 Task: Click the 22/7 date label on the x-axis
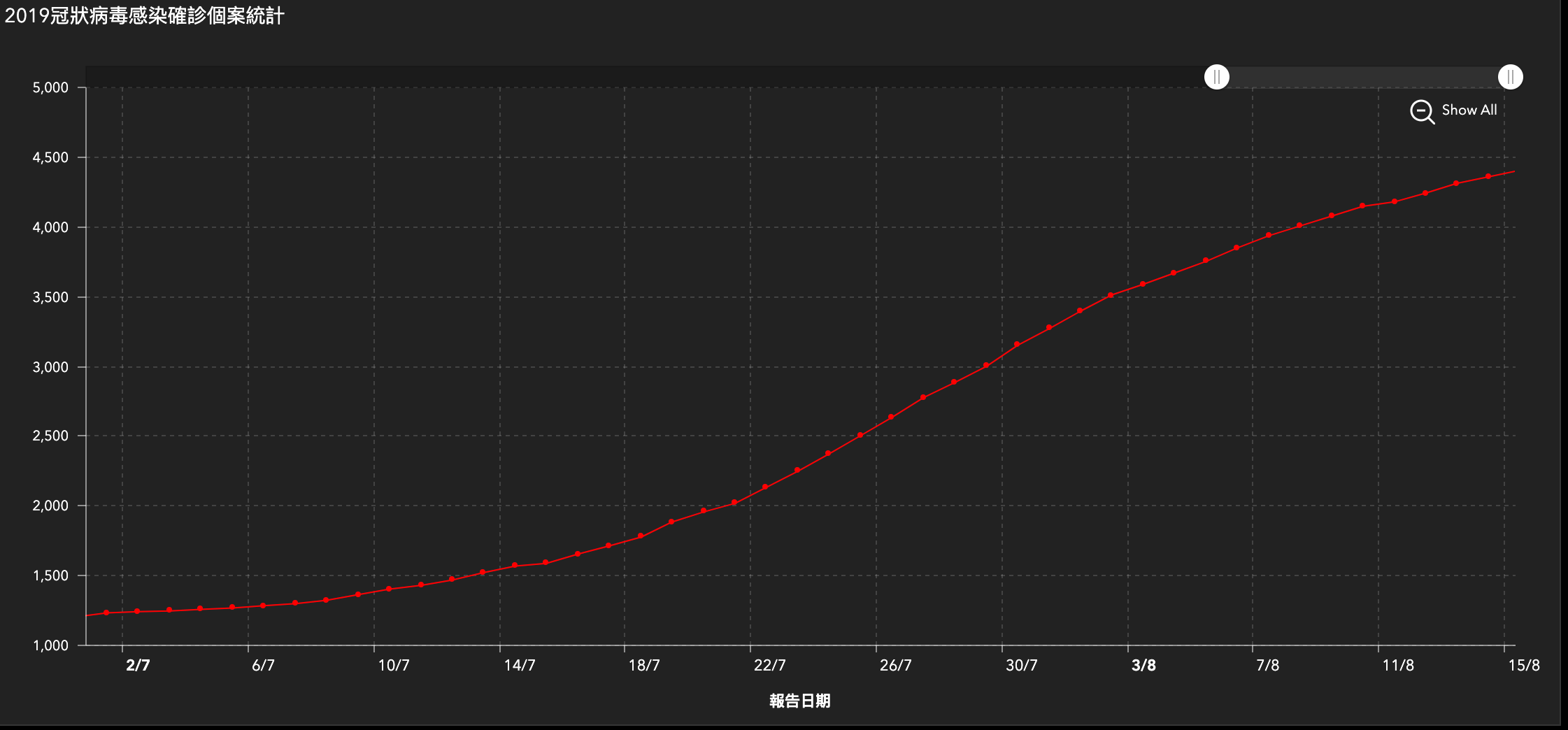pos(770,665)
